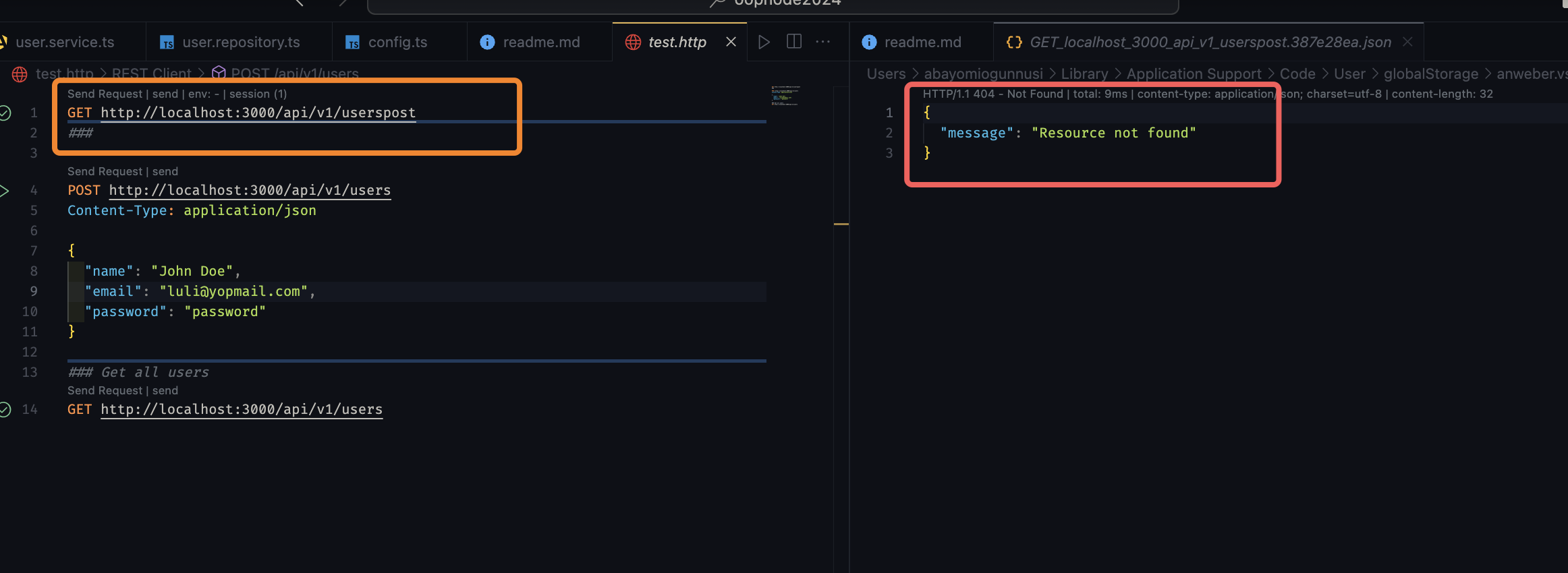Click the POST method keyword on line 4
This screenshot has height=573, width=1568.
(x=84, y=190)
